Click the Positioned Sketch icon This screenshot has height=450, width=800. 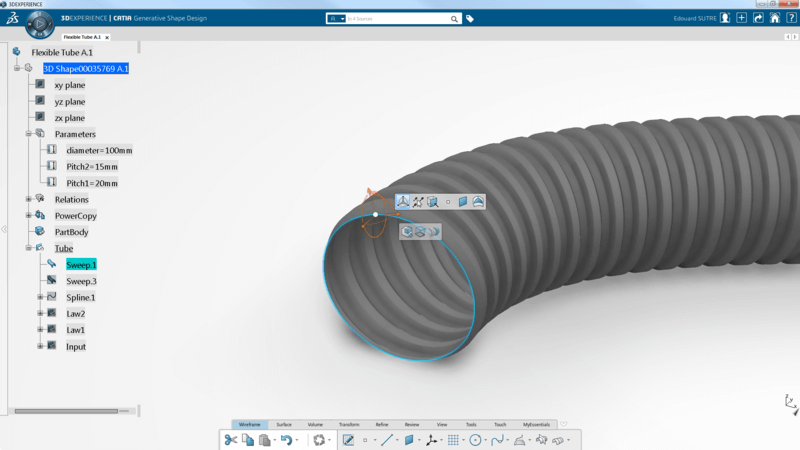348,440
